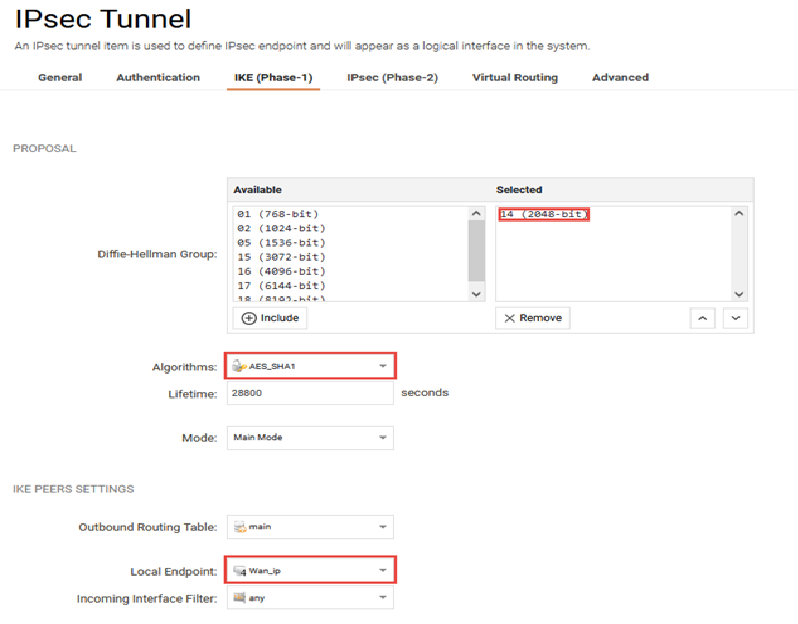Go to IPsec (Phase-2) tab
The height and width of the screenshot is (624, 798).
point(392,77)
